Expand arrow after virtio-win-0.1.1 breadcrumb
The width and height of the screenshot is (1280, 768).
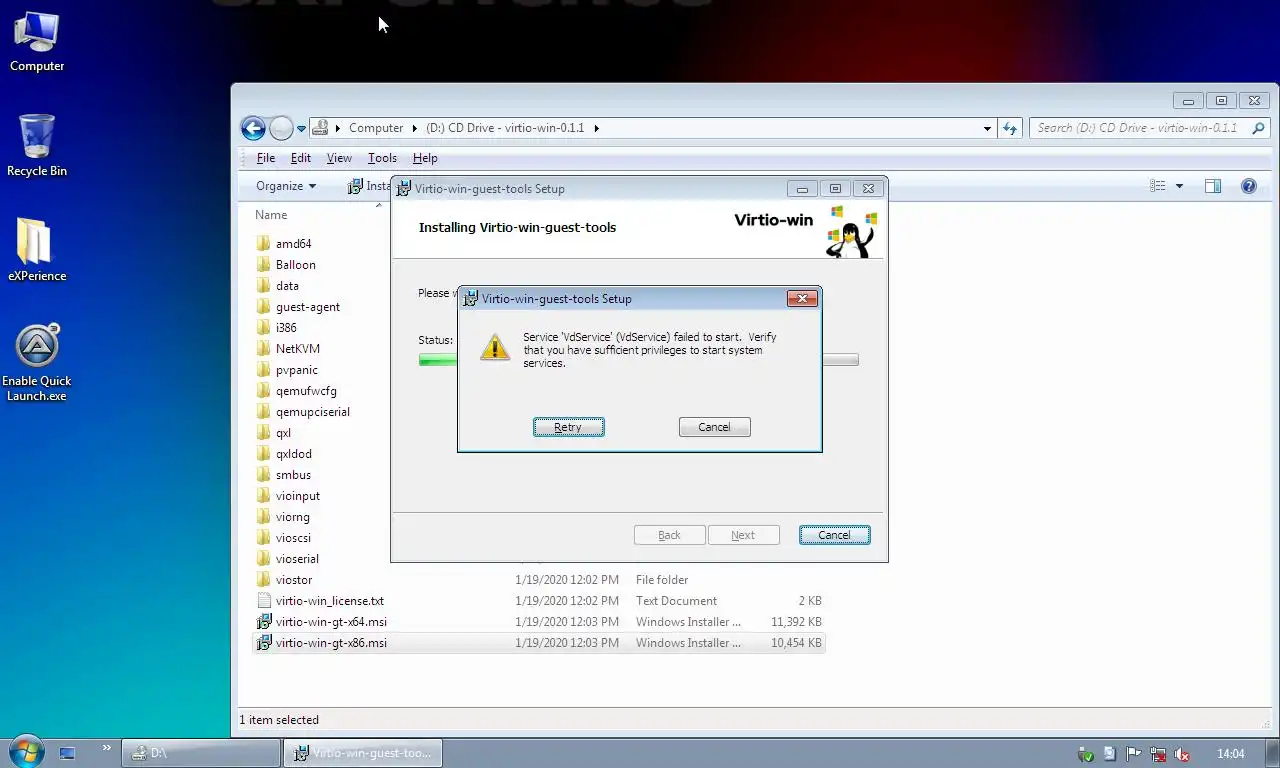point(597,128)
